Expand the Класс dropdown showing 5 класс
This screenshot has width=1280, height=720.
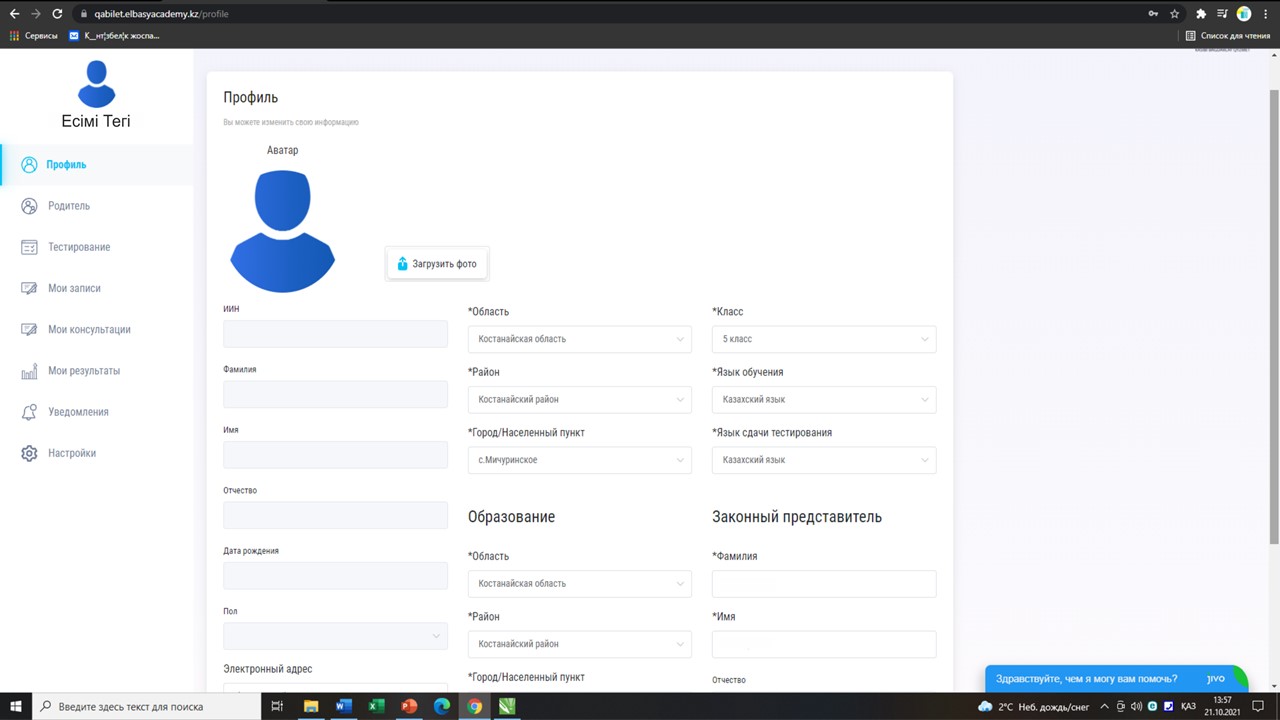click(x=823, y=339)
